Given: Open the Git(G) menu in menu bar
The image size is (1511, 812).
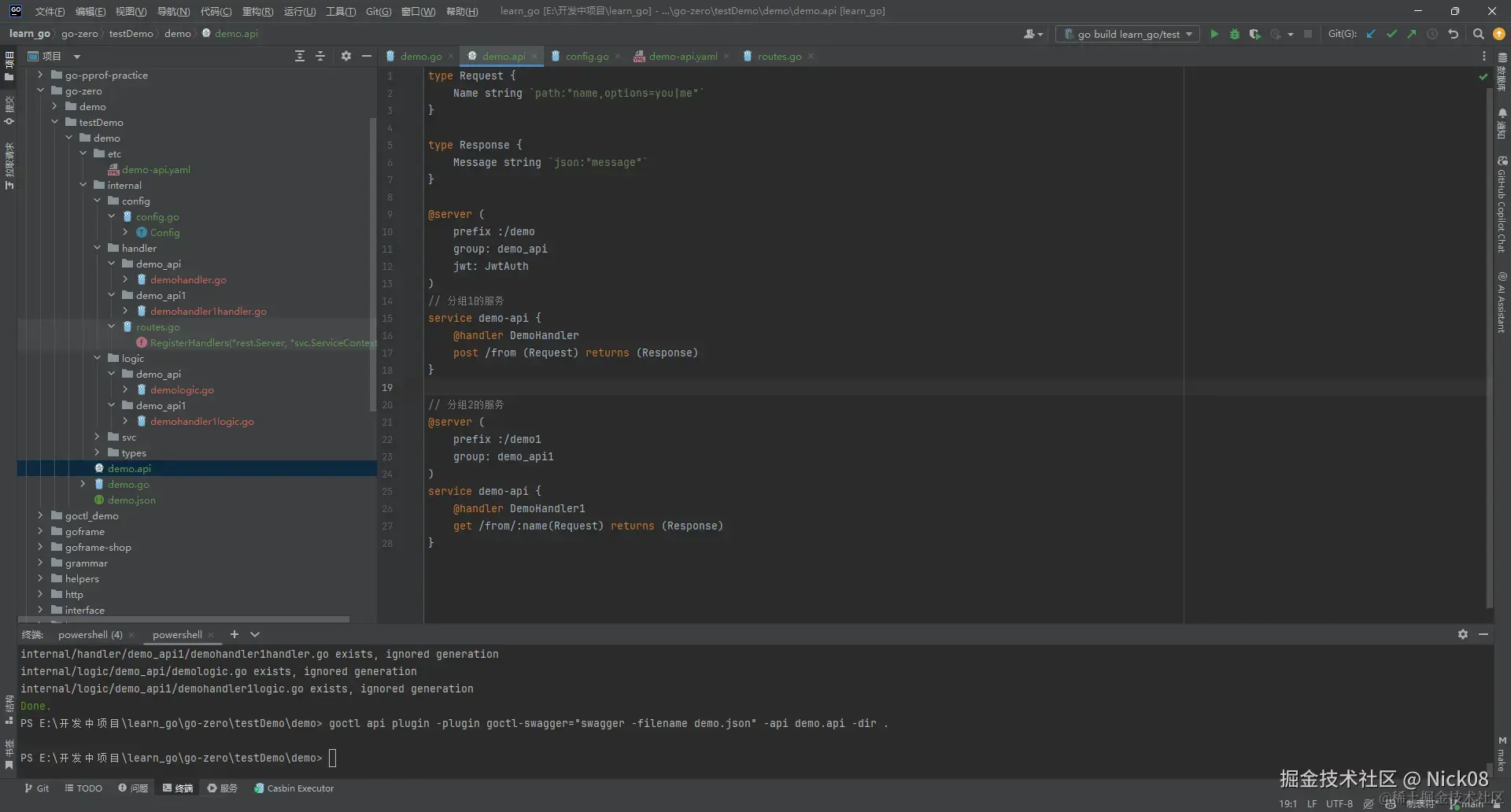Looking at the screenshot, I should (378, 11).
